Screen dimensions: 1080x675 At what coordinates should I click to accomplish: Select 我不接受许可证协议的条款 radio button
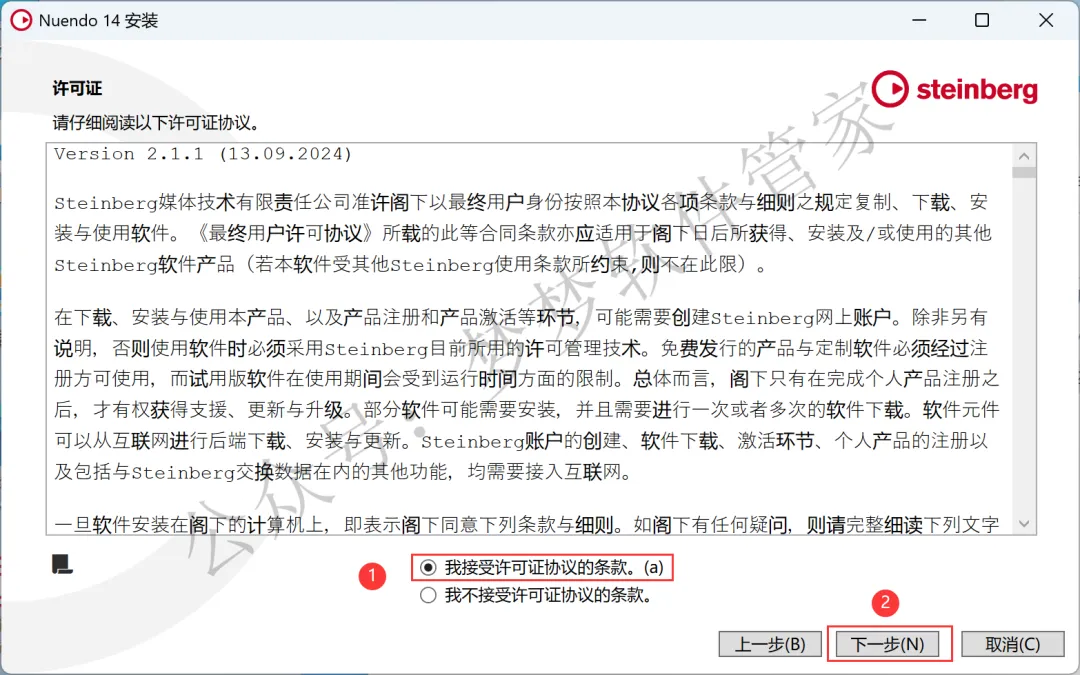pyautogui.click(x=428, y=595)
